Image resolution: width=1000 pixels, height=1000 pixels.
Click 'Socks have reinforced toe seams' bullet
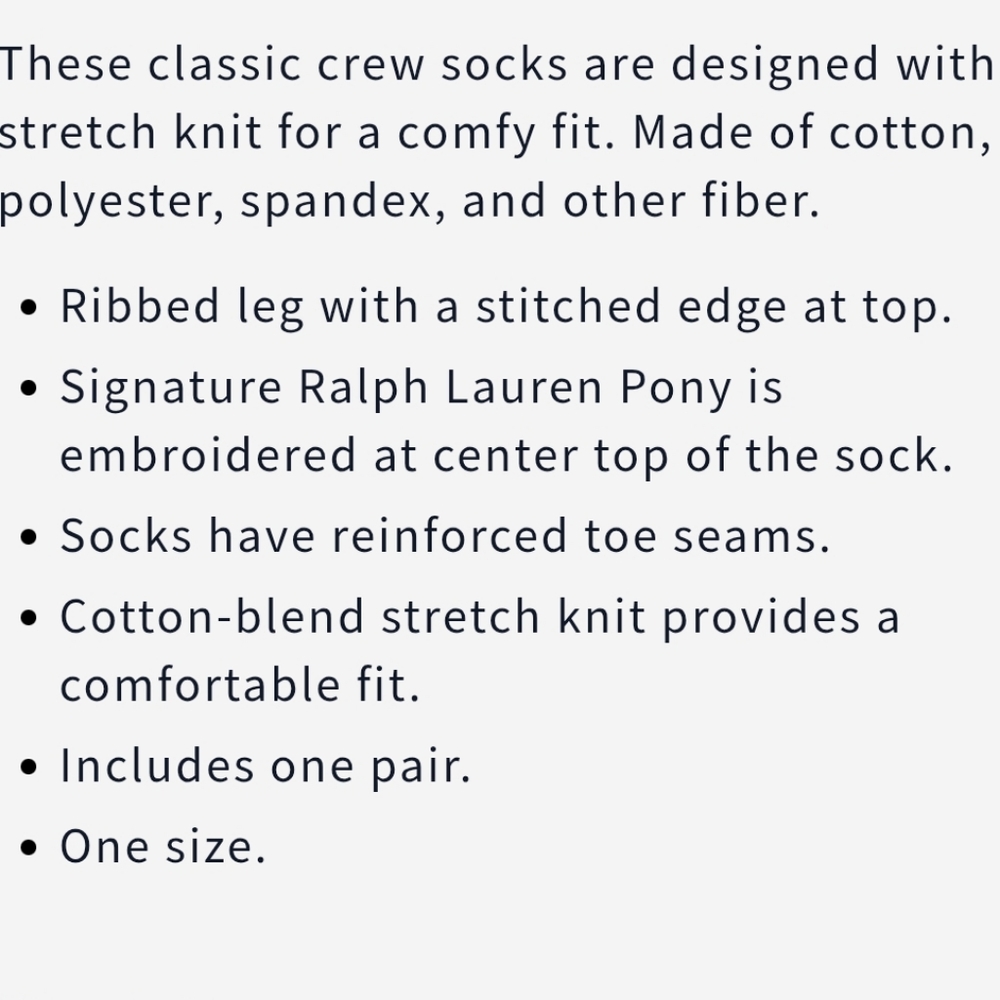coord(445,536)
